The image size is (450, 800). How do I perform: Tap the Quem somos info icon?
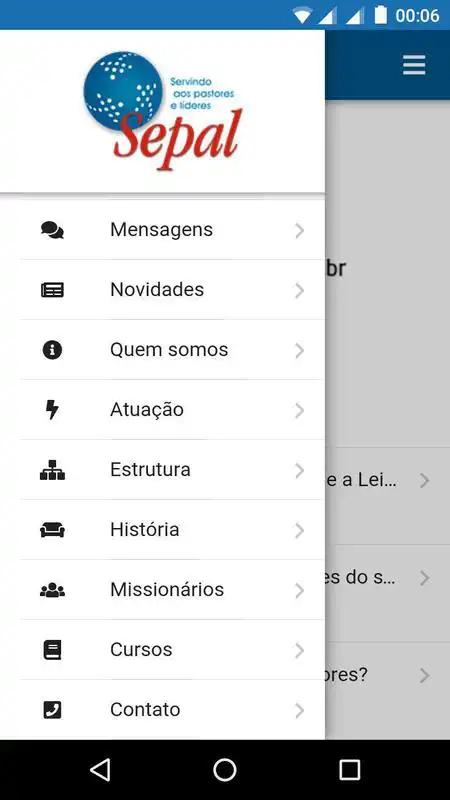click(x=52, y=350)
